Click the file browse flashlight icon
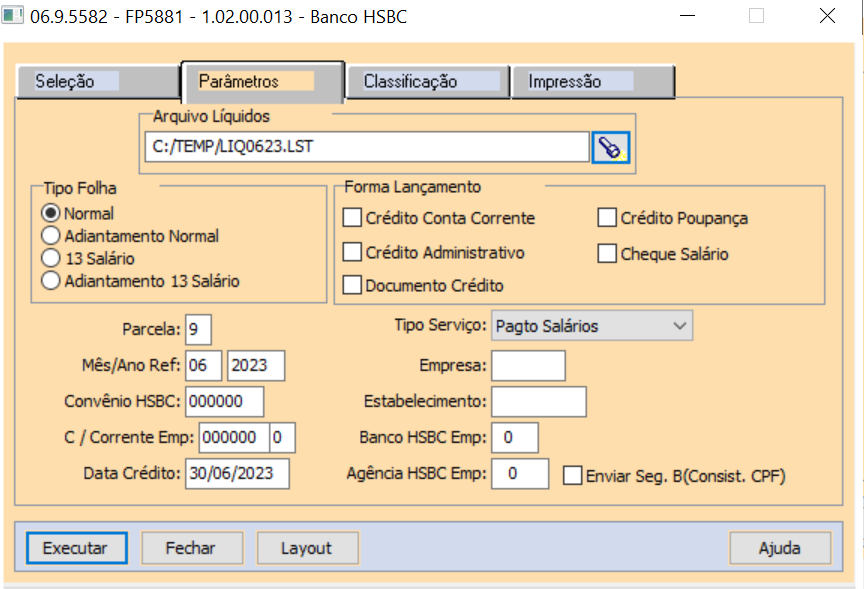This screenshot has width=864, height=589. click(x=611, y=147)
